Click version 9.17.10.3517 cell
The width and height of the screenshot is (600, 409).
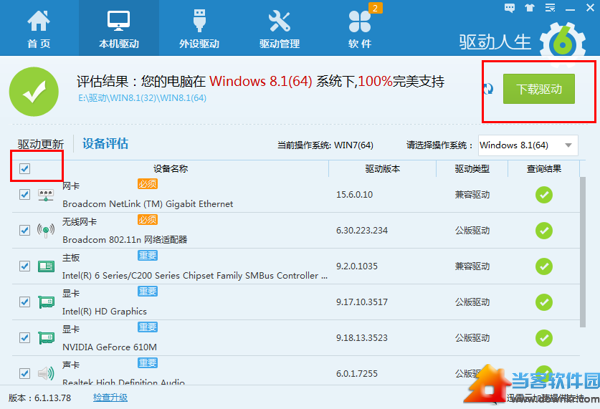[362, 302]
